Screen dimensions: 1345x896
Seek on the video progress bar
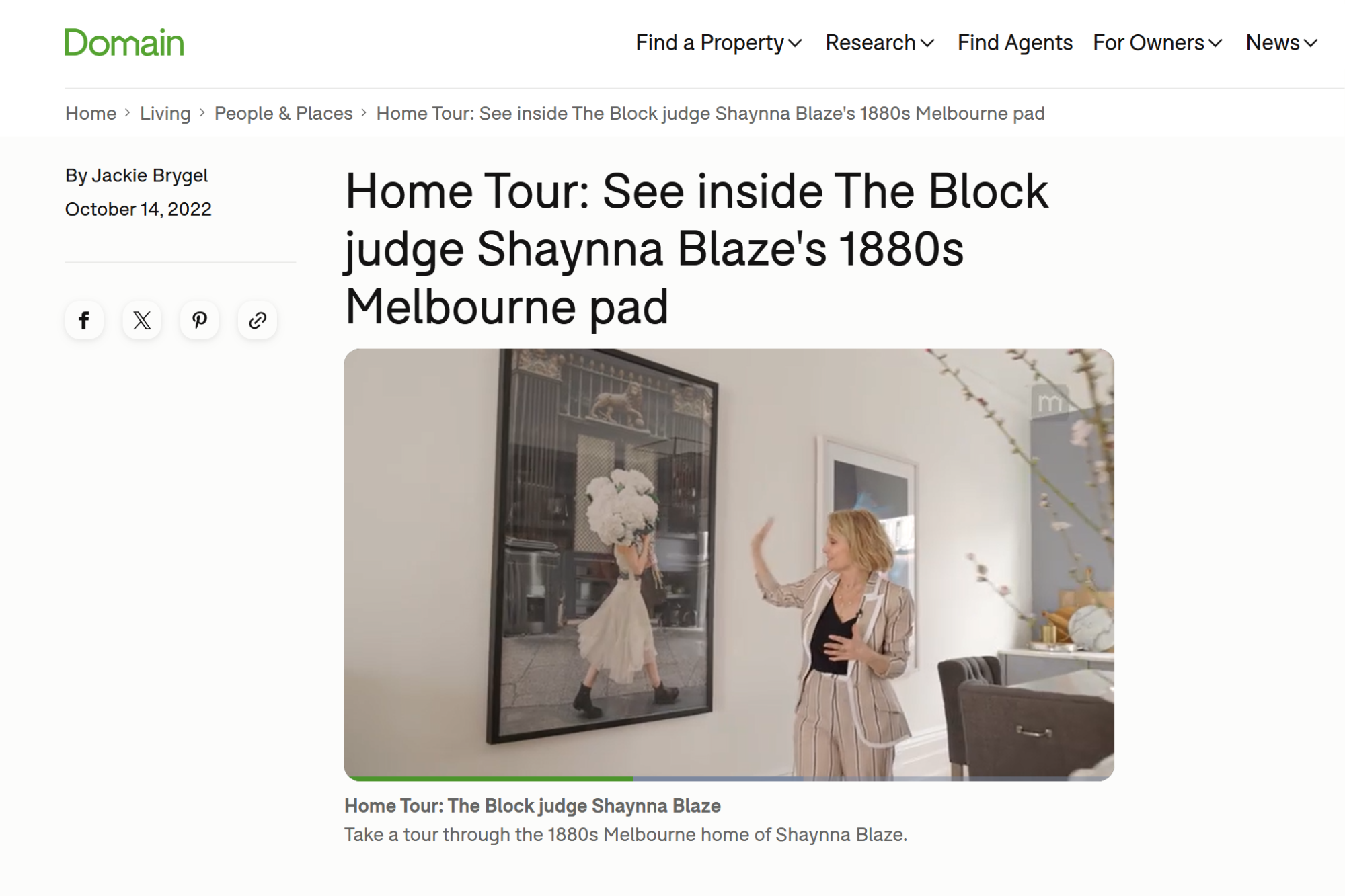pyautogui.click(x=729, y=778)
